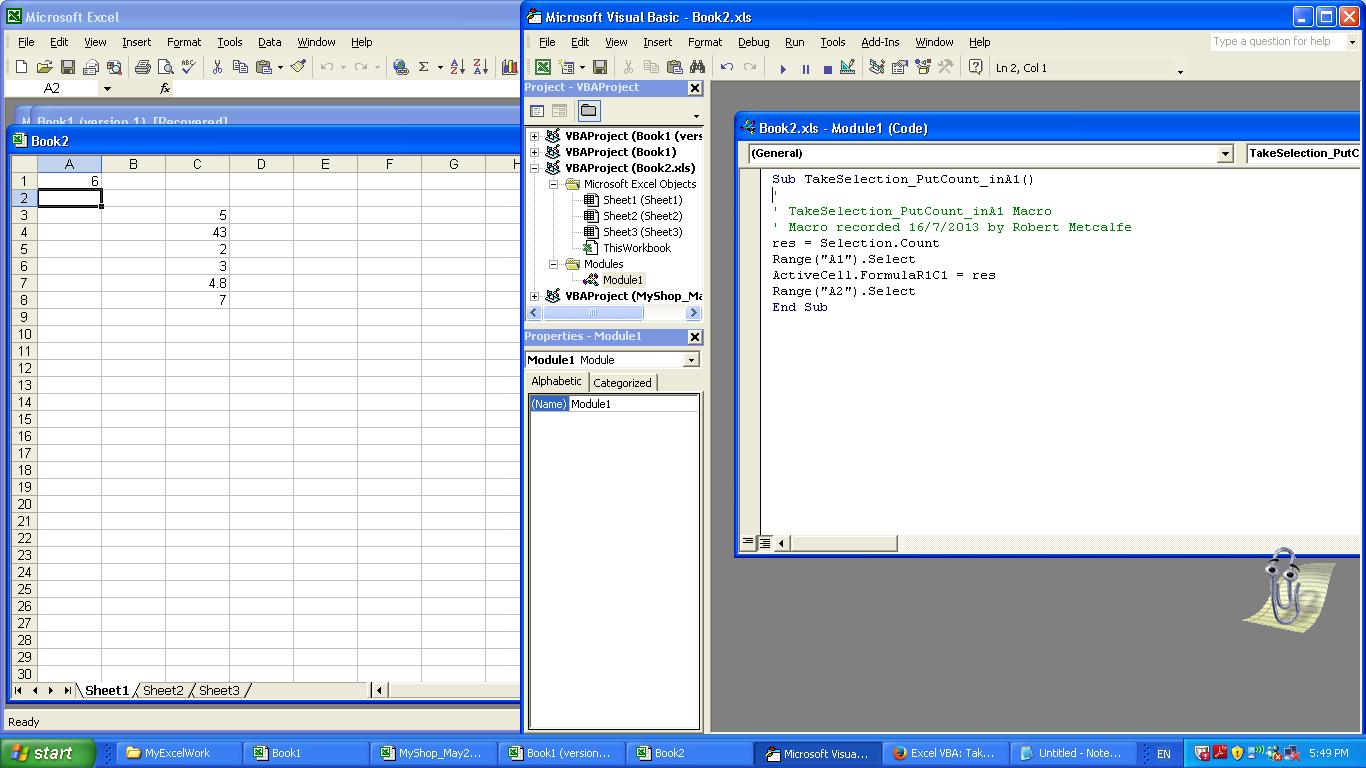Click the Break pause button in VB toolbar
Image resolution: width=1366 pixels, height=768 pixels.
805,68
